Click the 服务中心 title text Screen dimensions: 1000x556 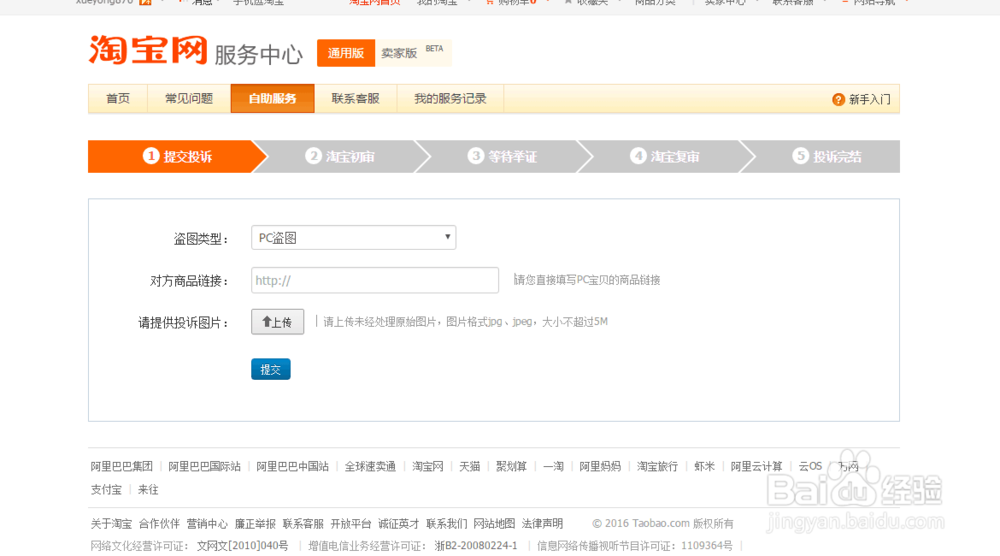[x=258, y=55]
